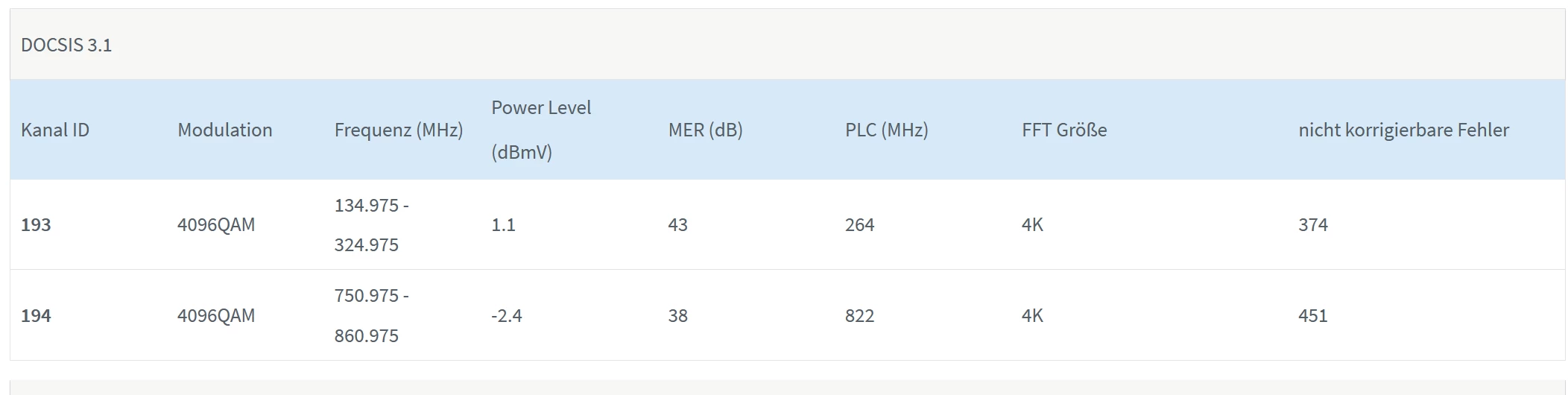
Task: Select the power level value 1.1
Action: 503,224
